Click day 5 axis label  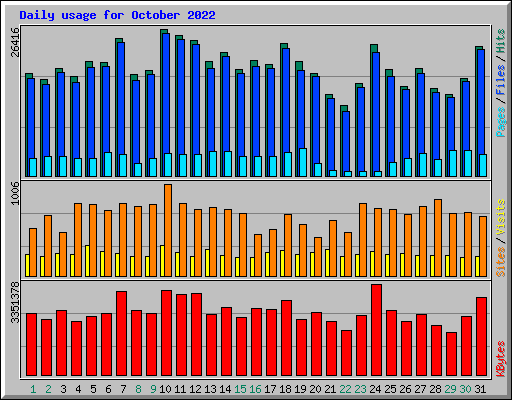93,389
